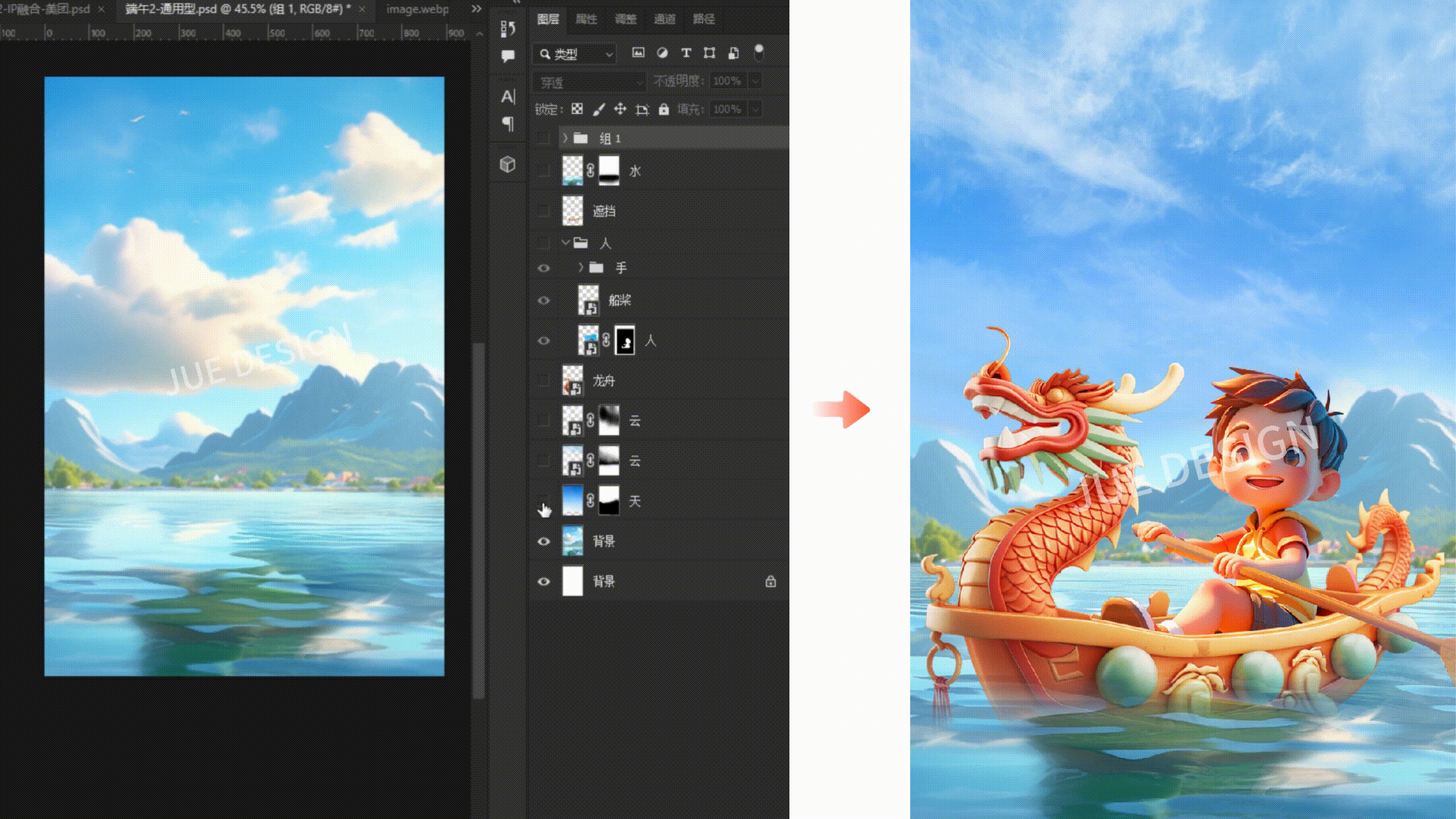This screenshot has height=819, width=1456.
Task: Lock position move icon
Action: click(x=620, y=109)
